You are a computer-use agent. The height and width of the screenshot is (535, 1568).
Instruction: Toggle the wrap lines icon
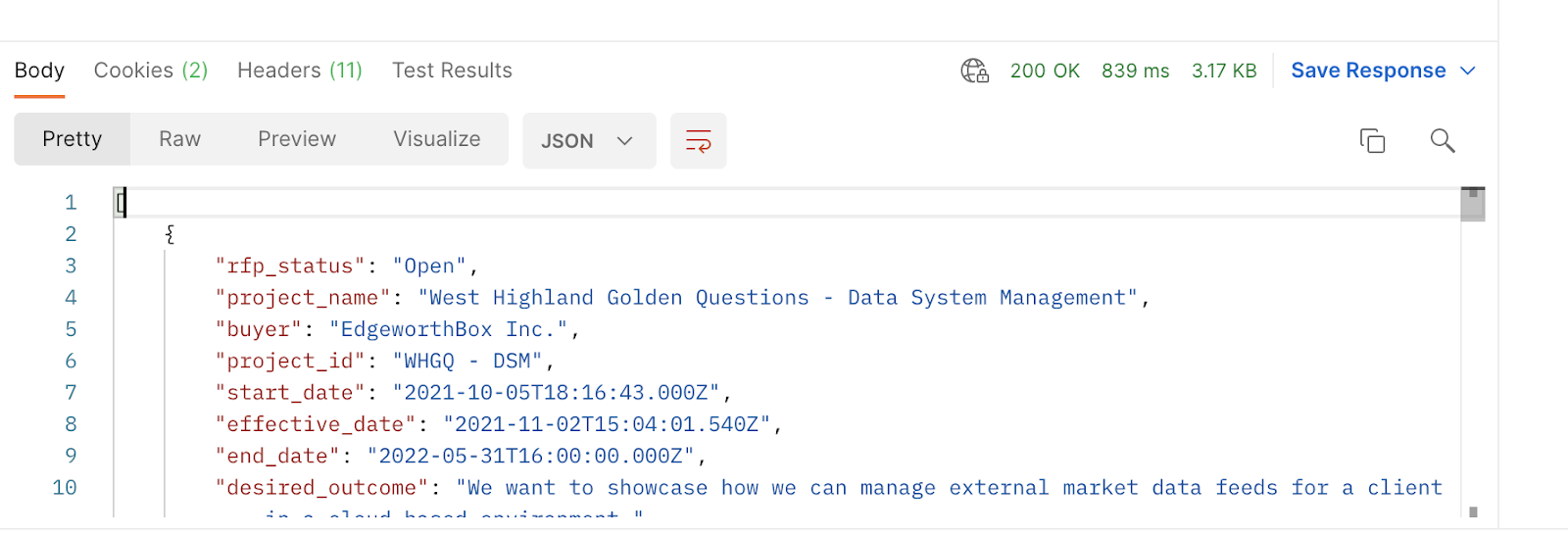698,141
